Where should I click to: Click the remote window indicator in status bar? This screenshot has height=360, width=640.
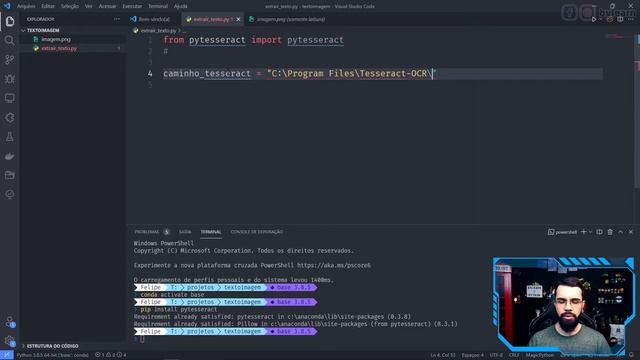tap(7, 355)
